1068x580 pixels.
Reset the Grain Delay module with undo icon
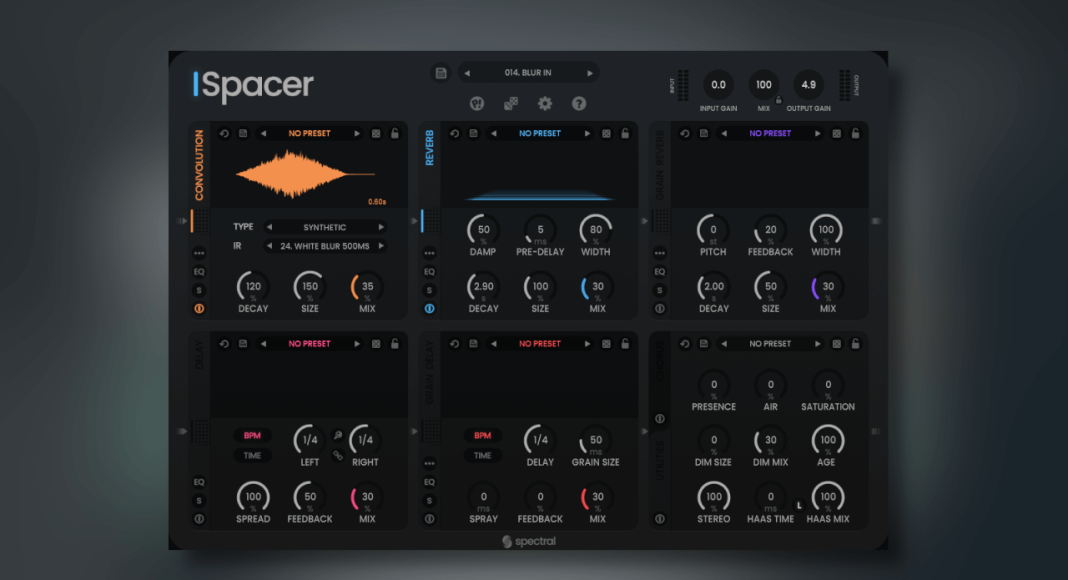(x=454, y=344)
